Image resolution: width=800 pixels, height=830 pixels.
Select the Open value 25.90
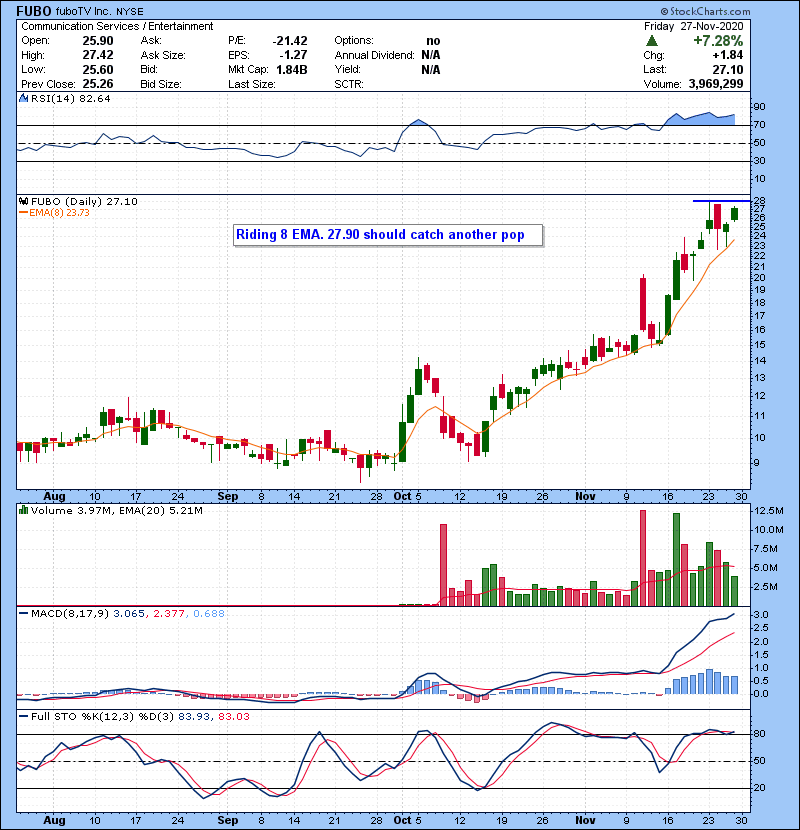click(x=98, y=41)
